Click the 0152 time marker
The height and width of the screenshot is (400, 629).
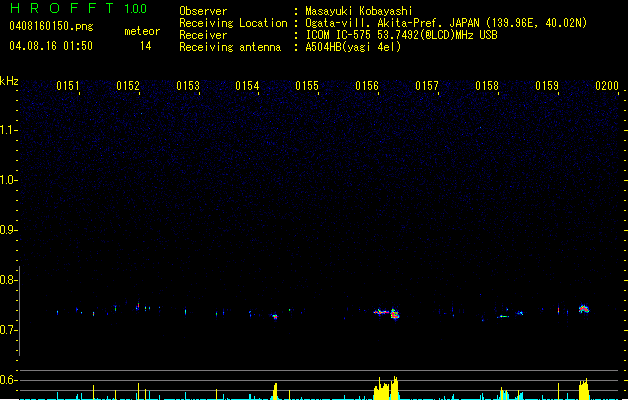pos(128,86)
